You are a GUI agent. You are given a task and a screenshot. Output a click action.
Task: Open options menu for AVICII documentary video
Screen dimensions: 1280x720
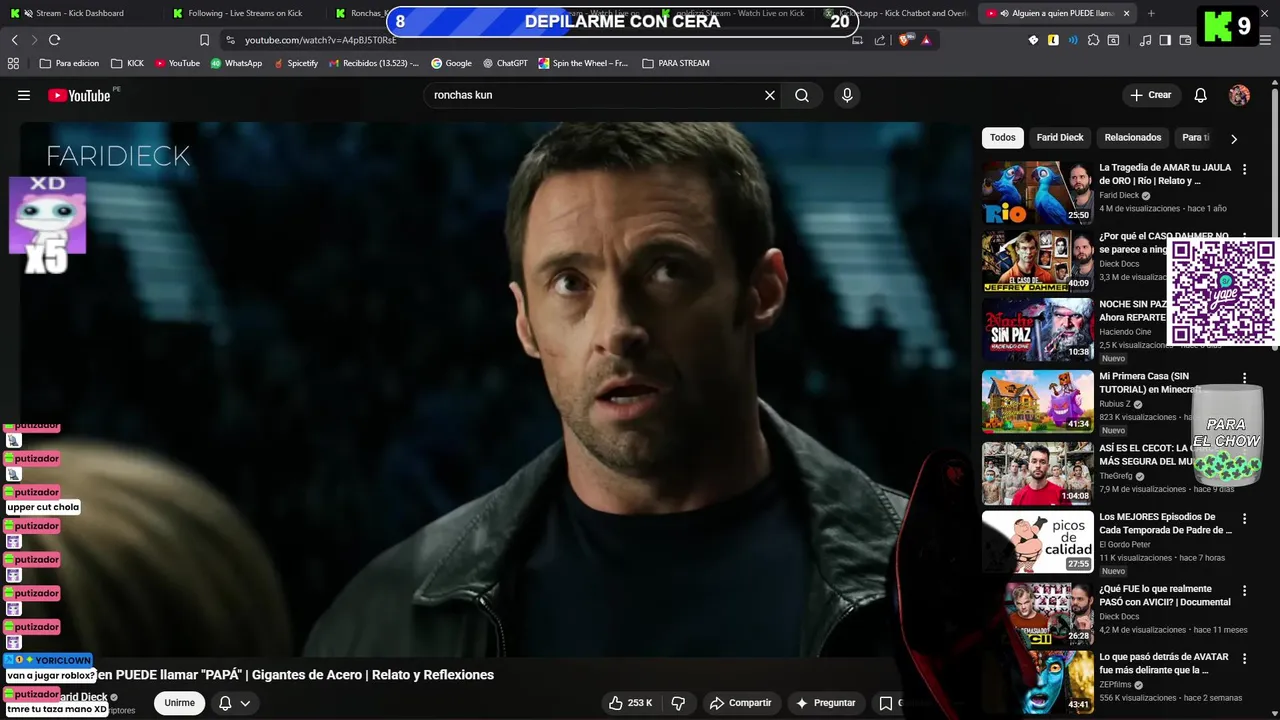(1244, 591)
